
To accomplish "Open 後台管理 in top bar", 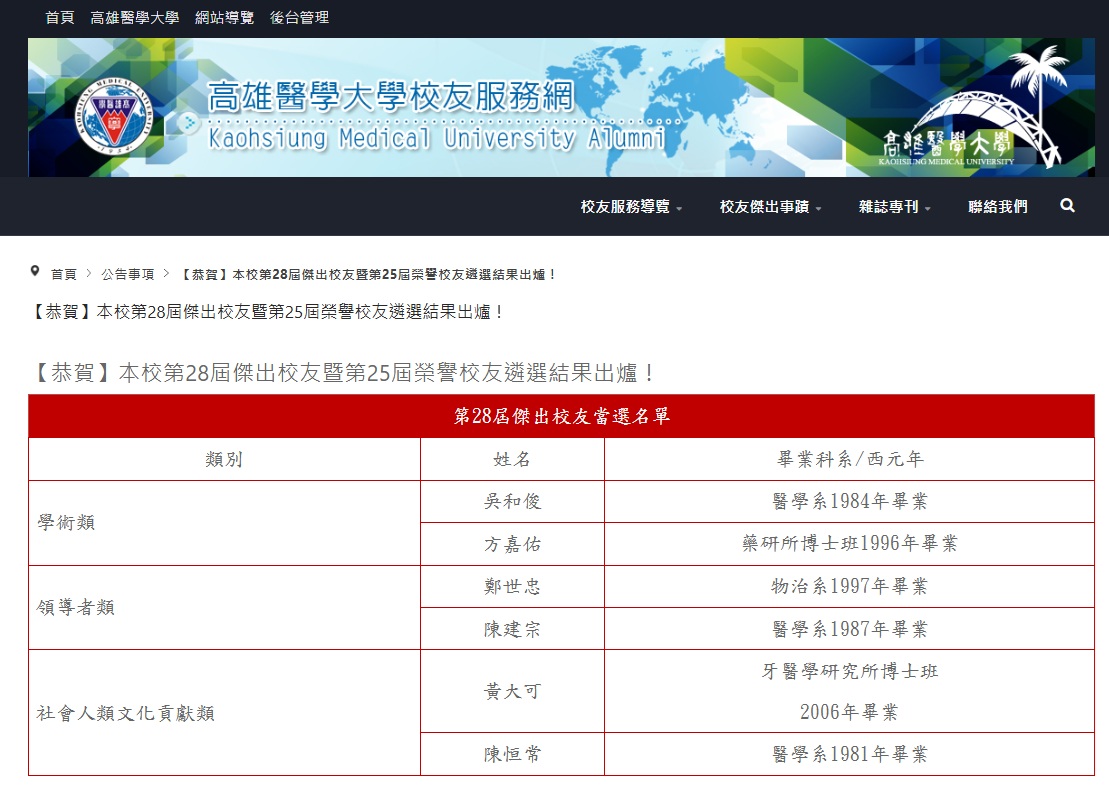I will (299, 17).
